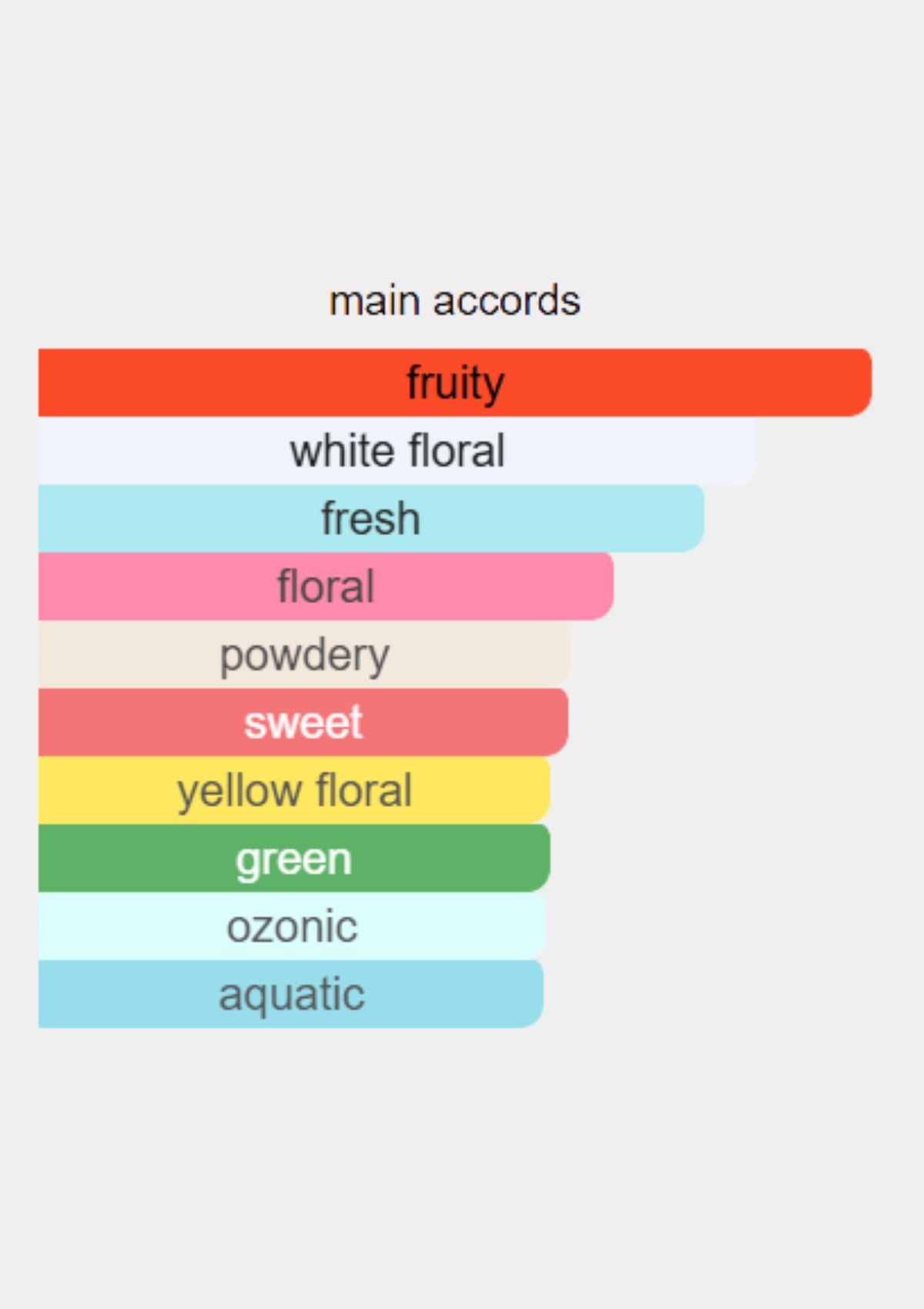Screen dimensions: 924x1309
Task: Click the 'ozonic' text label
Action: pyautogui.click(x=292, y=927)
